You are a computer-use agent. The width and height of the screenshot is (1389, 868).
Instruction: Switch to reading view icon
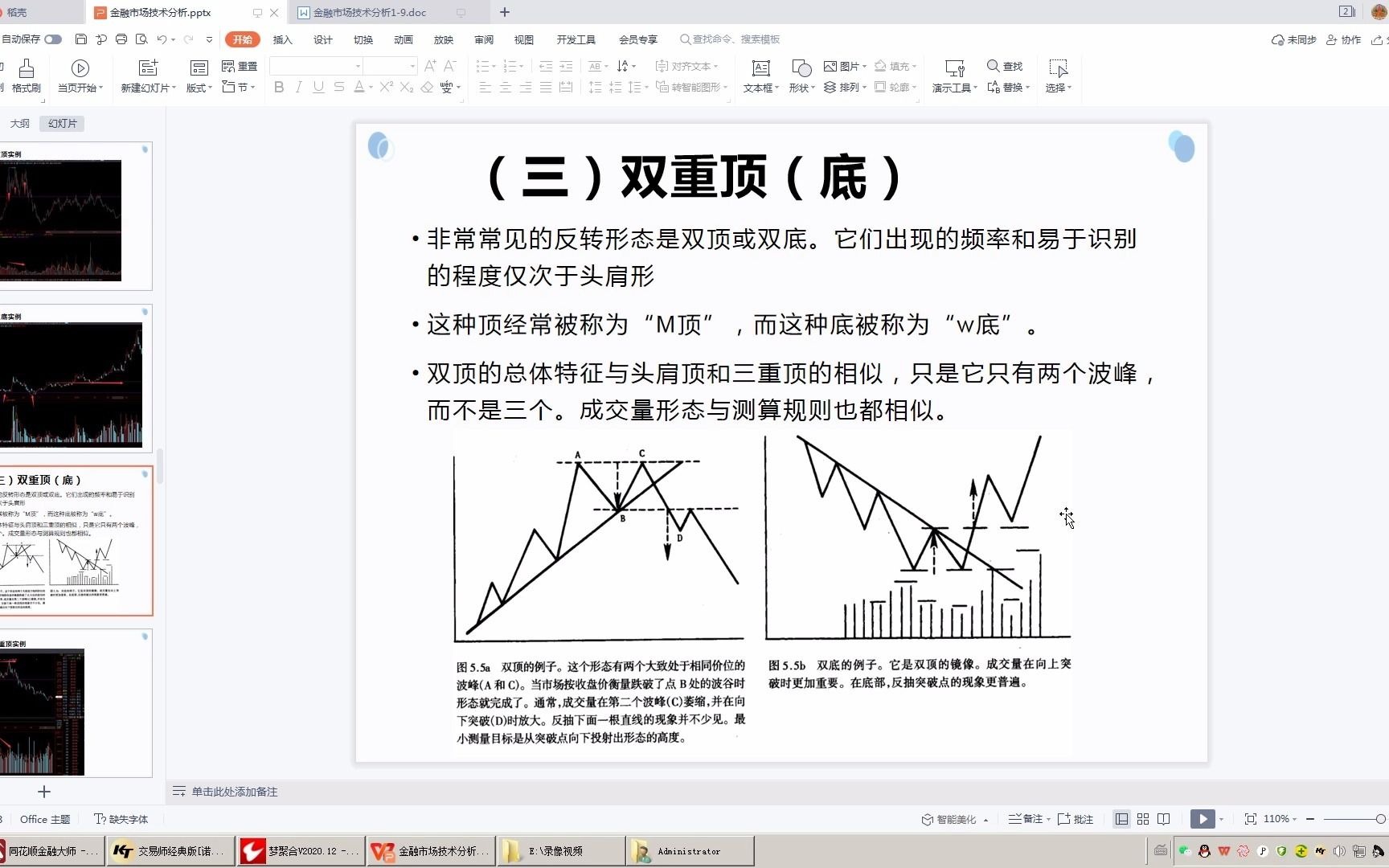(1164, 819)
